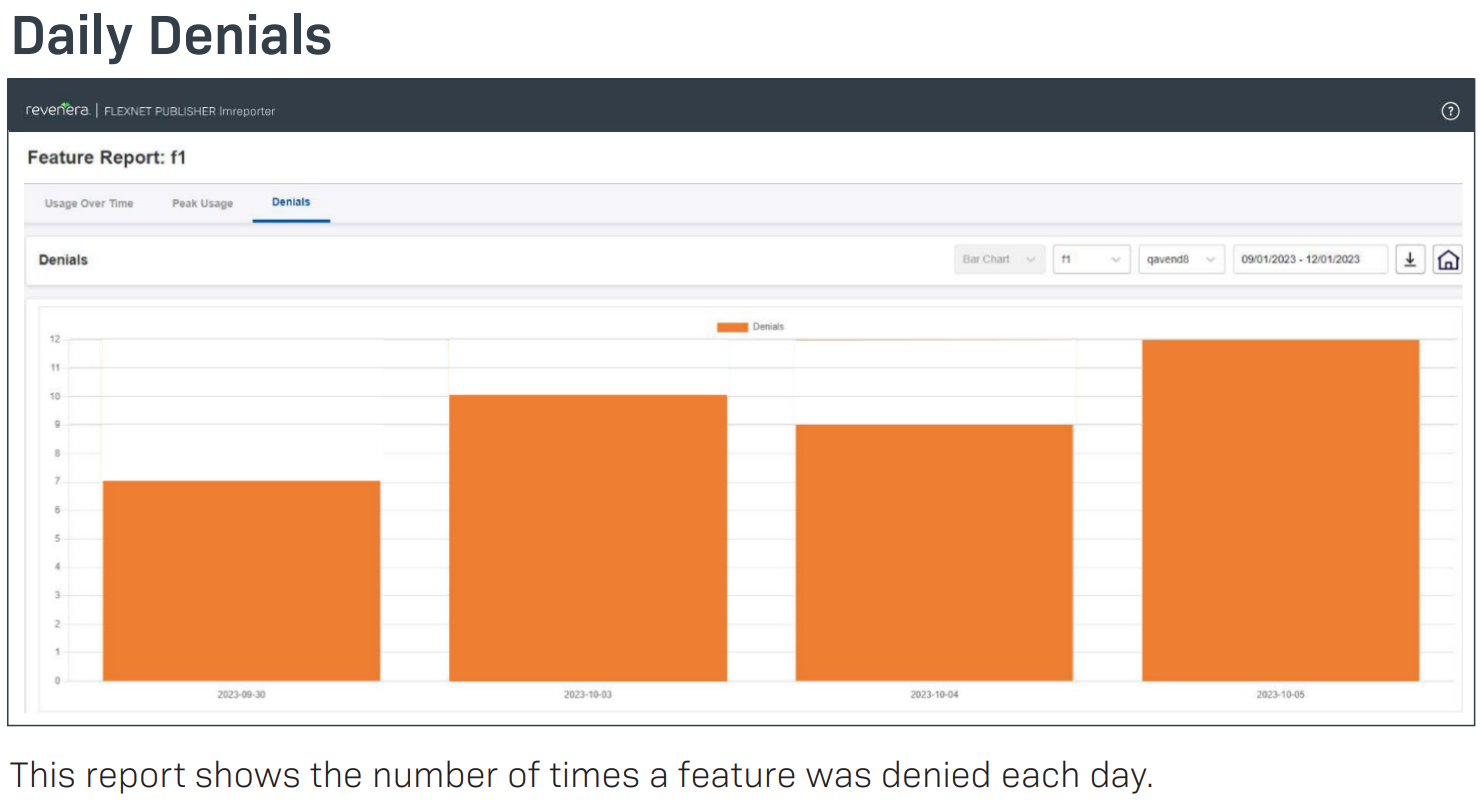Select the bar for 2023-10-03
The image size is (1483, 808).
point(588,538)
